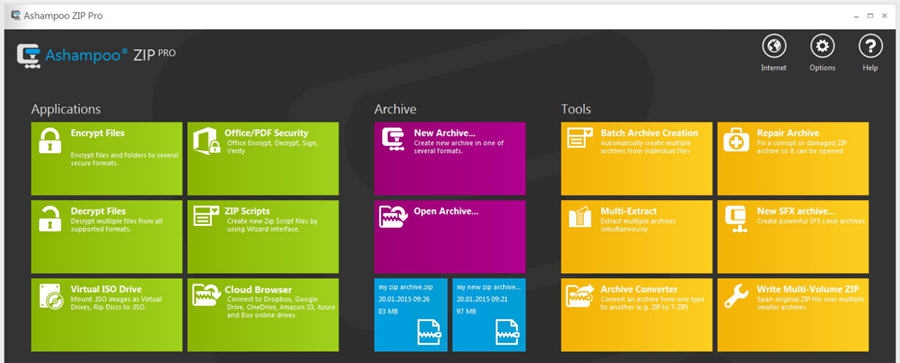900x363 pixels.
Task: Click the ZIP Scripts window icon
Action: point(206,216)
